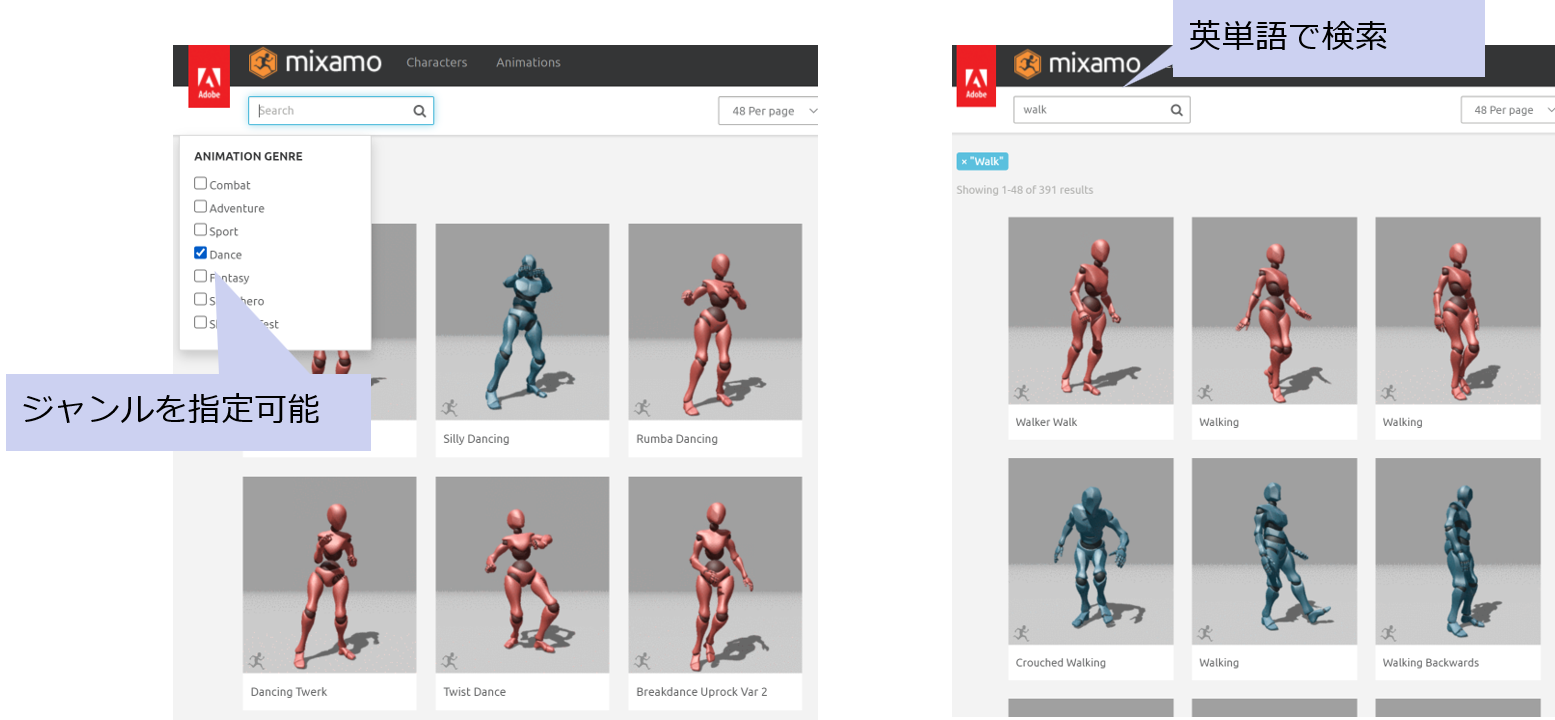Image resolution: width=1555 pixels, height=720 pixels.
Task: Select the Walking Backwards animation thumbnail
Action: coord(1458,552)
